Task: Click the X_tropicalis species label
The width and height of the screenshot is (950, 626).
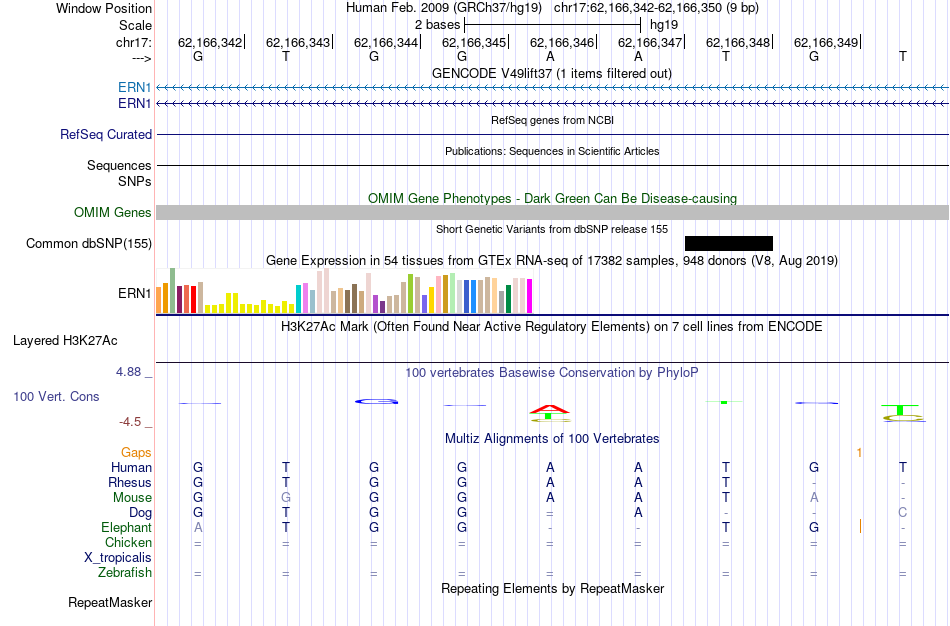Action: click(118, 558)
